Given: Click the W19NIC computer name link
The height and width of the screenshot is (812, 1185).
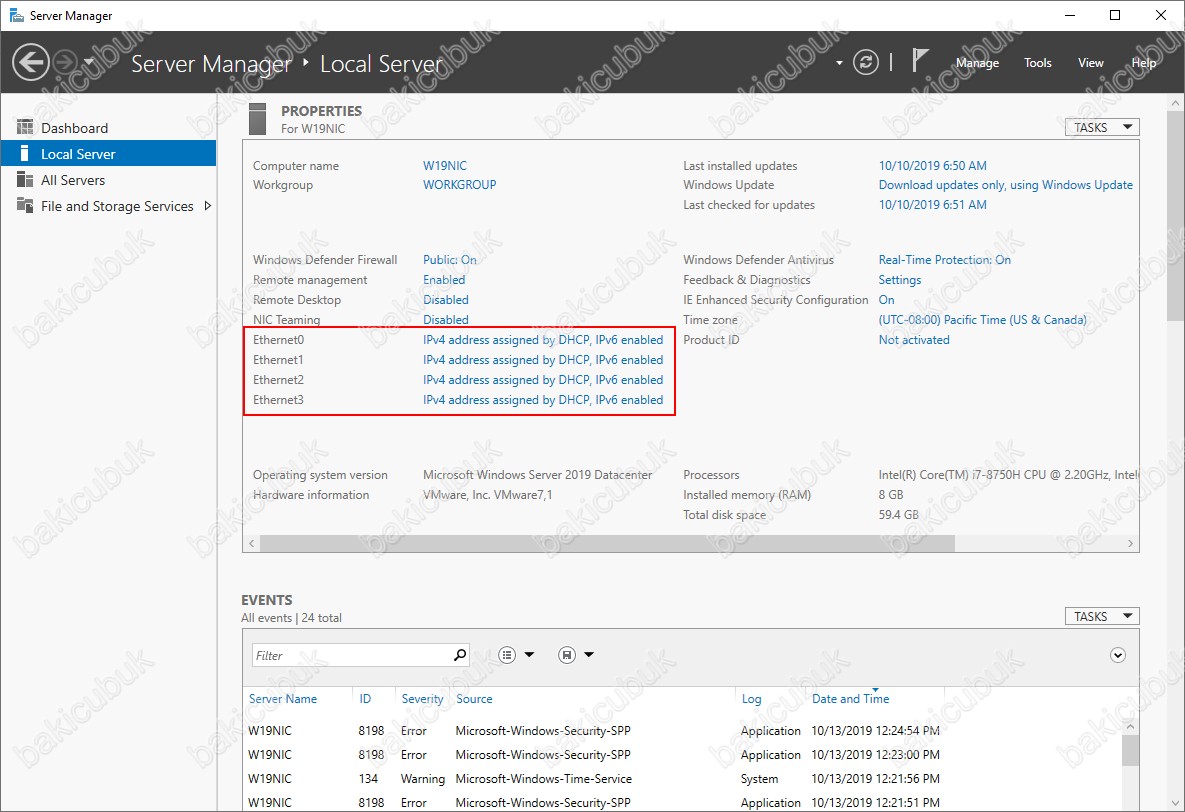Looking at the screenshot, I should tap(445, 166).
